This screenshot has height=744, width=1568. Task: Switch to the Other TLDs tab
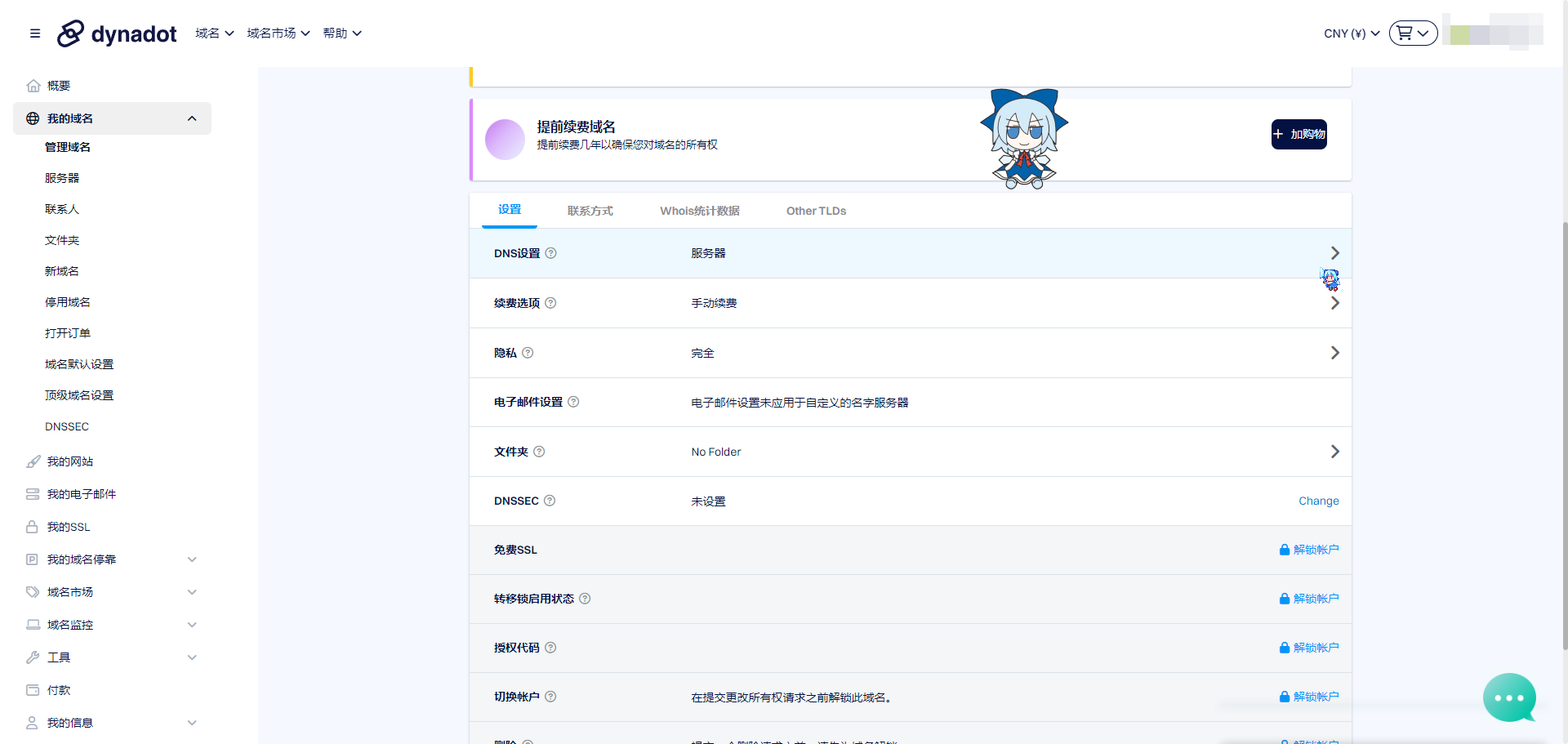tap(815, 210)
